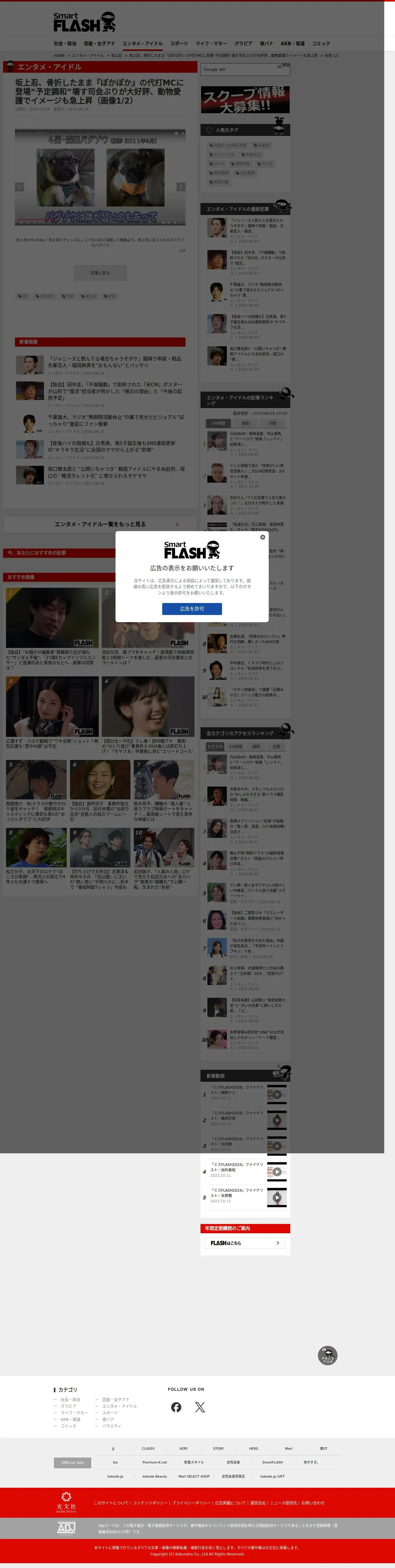Image resolution: width=395 pixels, height=1568 pixels.
Task: Click the 広告を許可 button
Action: (x=192, y=609)
